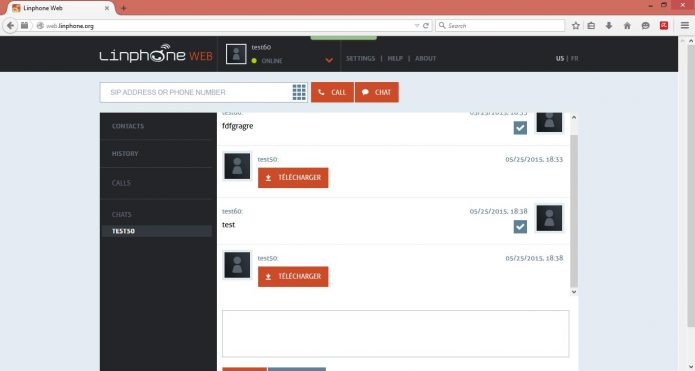Click test60 avatar beside test message
The width and height of the screenshot is (695, 371).
click(x=549, y=218)
